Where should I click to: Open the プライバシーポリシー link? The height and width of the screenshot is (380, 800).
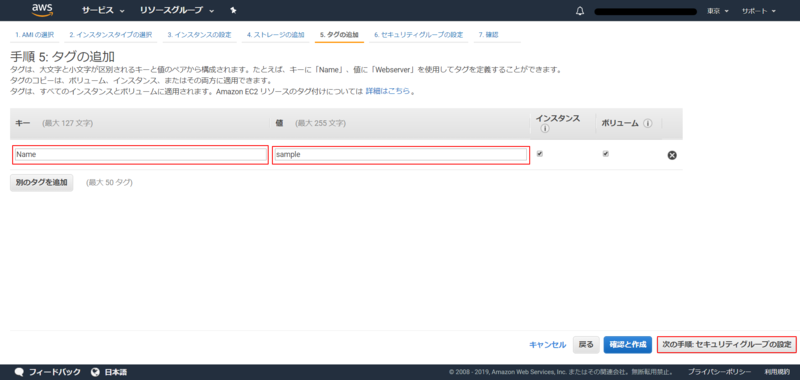[x=719, y=372]
